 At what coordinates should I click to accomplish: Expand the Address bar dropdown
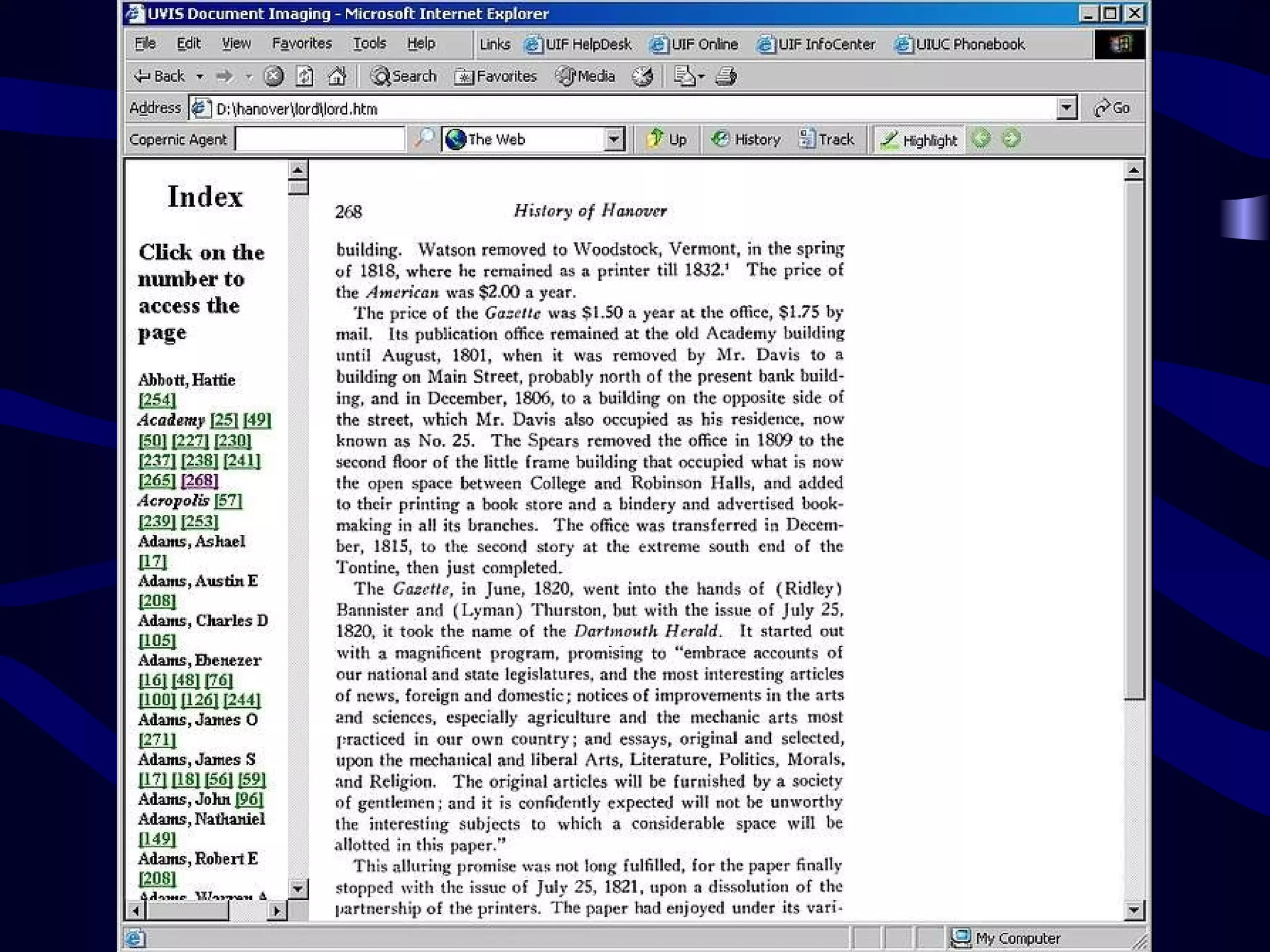(x=1065, y=108)
